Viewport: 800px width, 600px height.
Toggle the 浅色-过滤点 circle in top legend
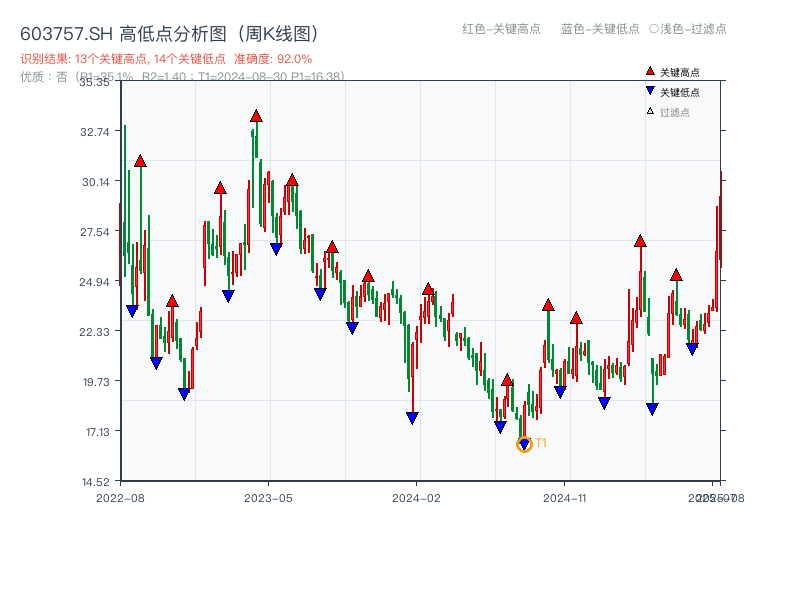654,29
